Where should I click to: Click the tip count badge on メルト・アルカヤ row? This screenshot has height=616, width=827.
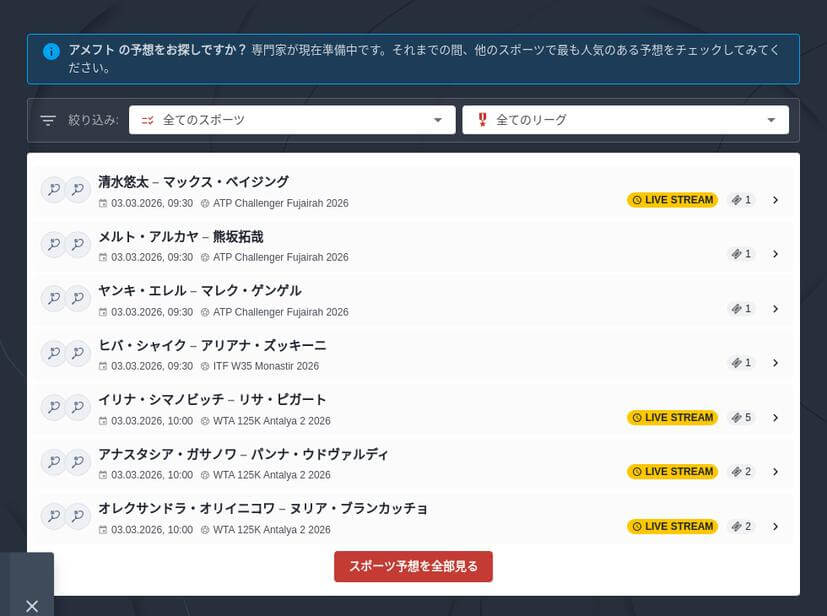click(741, 254)
